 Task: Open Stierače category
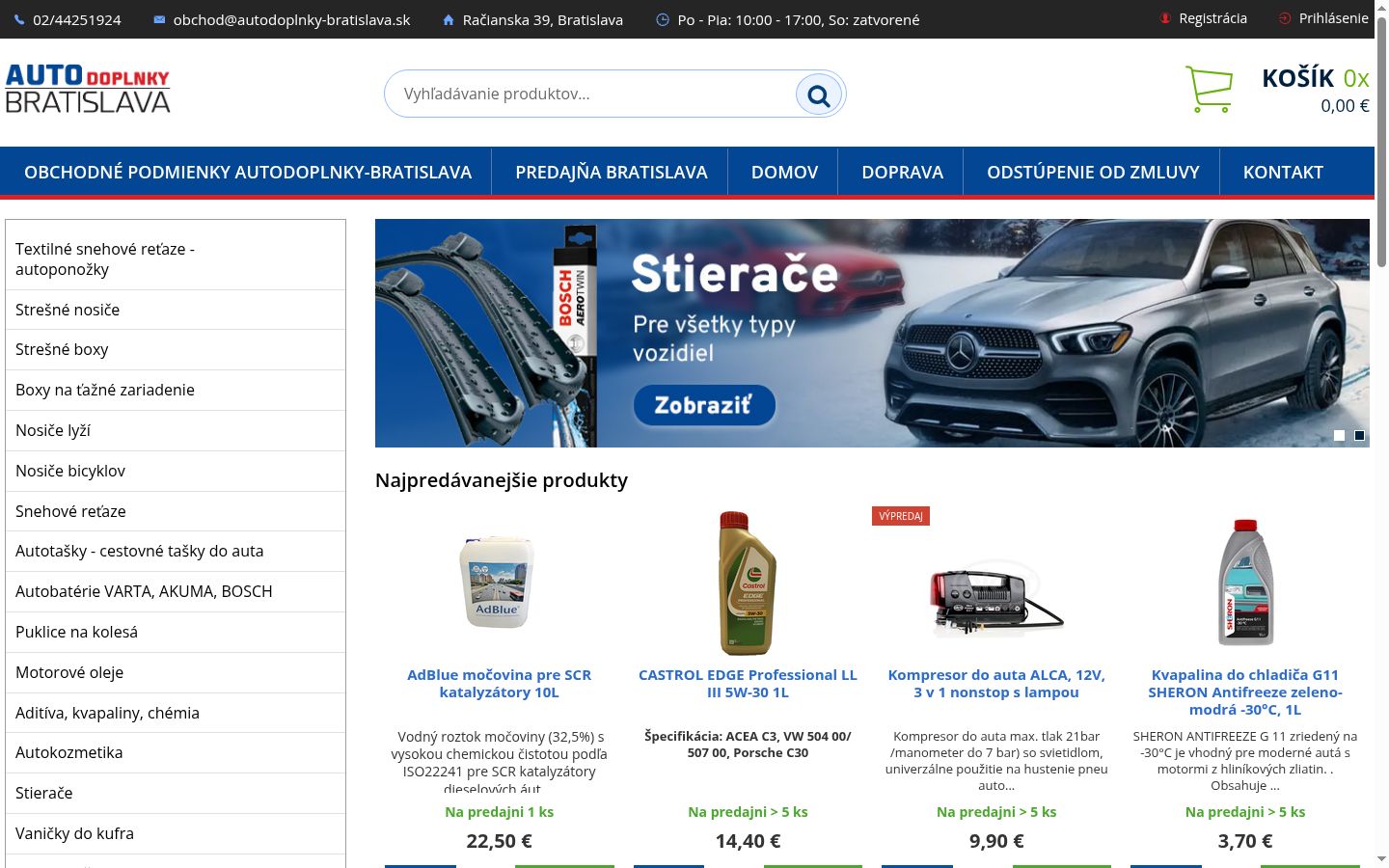pyautogui.click(x=176, y=793)
